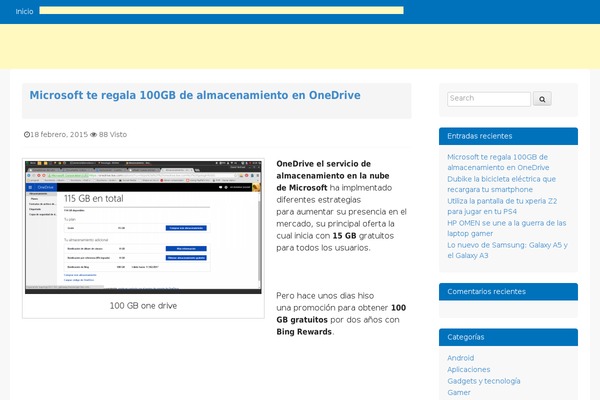Open entry Utiliza la pantalla de tu xperia Z2

pos(502,206)
